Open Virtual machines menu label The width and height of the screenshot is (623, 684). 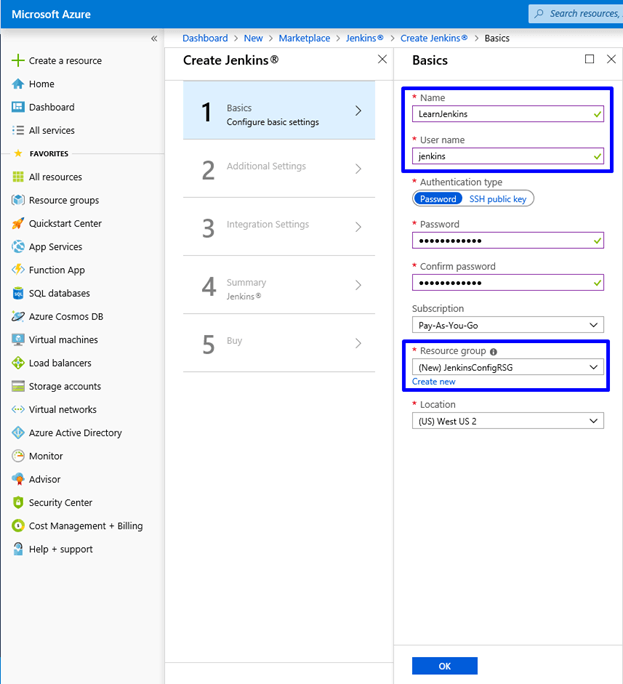[x=63, y=339]
